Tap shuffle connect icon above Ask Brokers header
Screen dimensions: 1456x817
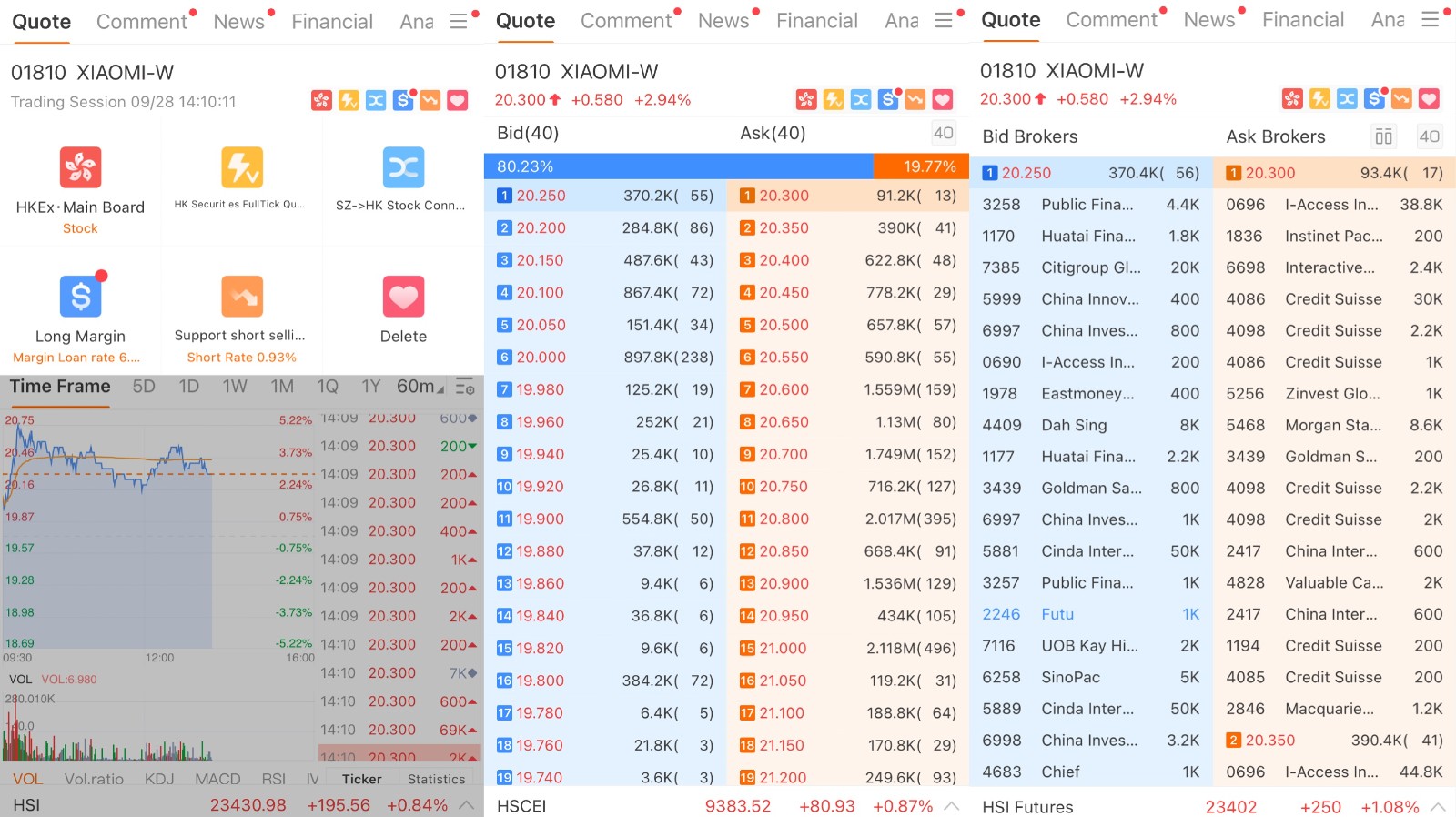coord(1347,98)
